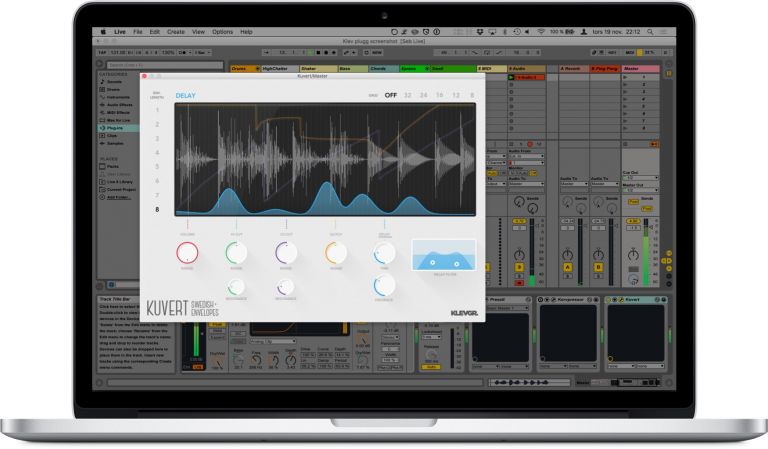Open the Help menu
This screenshot has height=449, width=768.
coord(246,32)
